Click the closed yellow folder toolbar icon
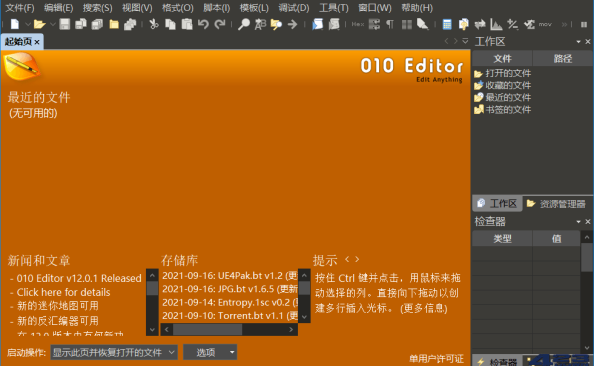The width and height of the screenshot is (594, 366). pyautogui.click(x=114, y=24)
